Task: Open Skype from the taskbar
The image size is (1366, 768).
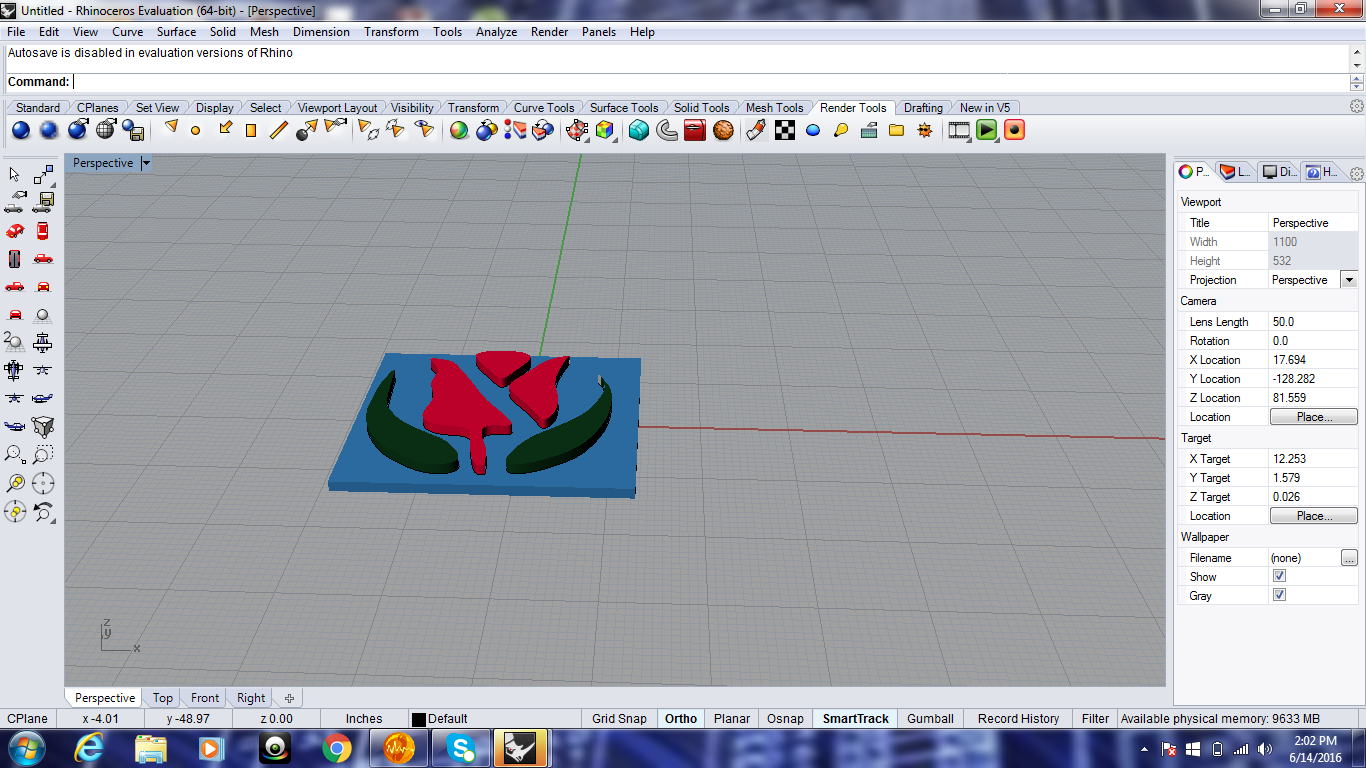Action: point(461,748)
